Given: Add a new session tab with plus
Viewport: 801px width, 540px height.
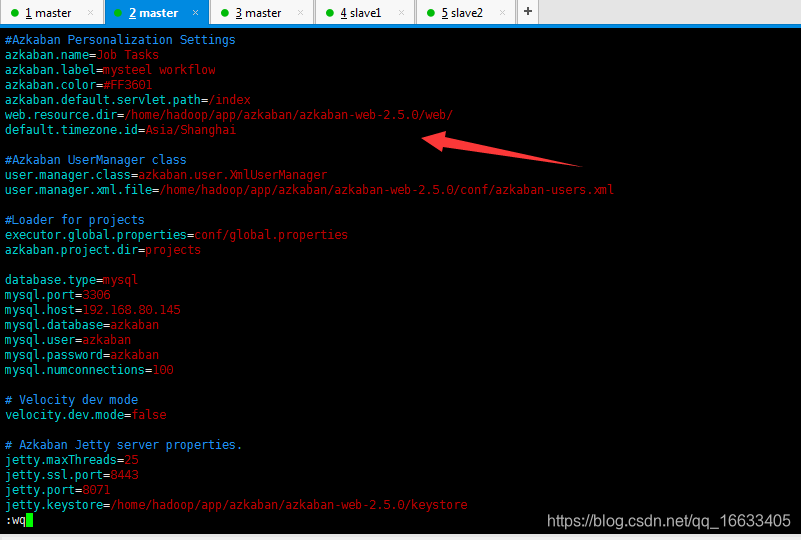Looking at the screenshot, I should pyautogui.click(x=528, y=11).
